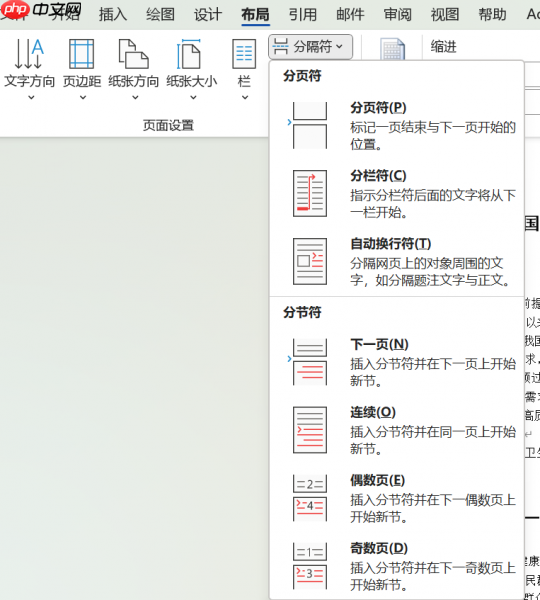Click the 栏 columns icon
This screenshot has width=540, height=600.
pos(244,54)
